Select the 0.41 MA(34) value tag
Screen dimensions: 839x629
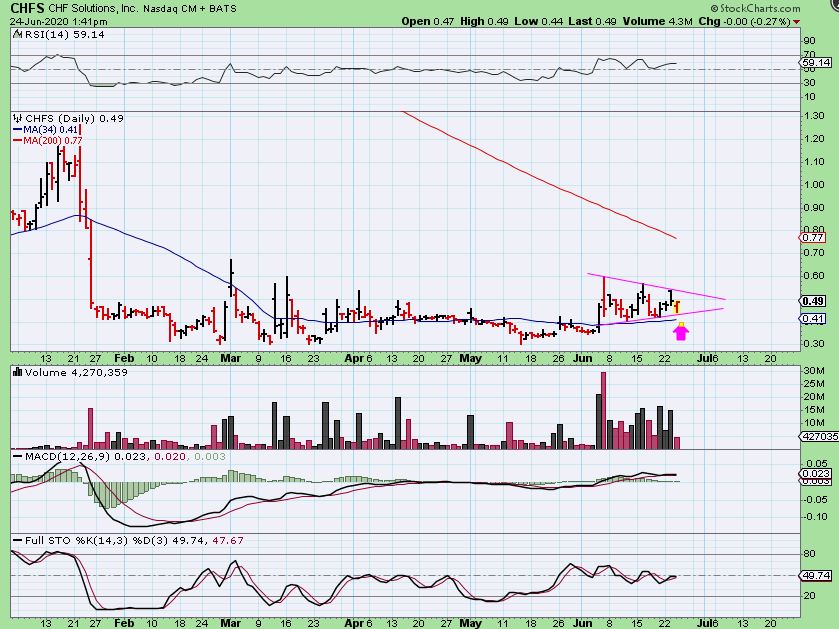click(813, 319)
